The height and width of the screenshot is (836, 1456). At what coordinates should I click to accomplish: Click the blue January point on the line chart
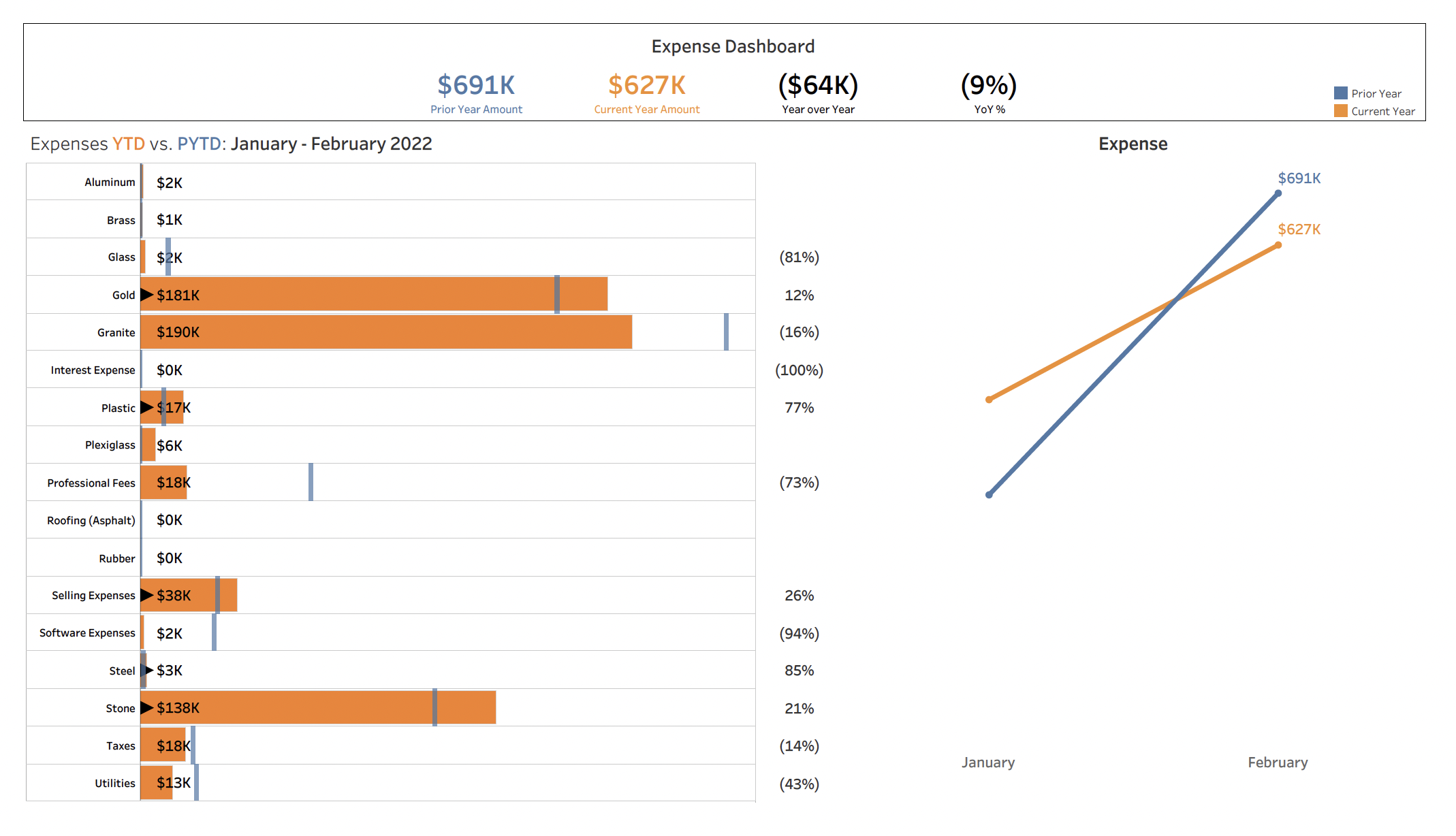989,495
